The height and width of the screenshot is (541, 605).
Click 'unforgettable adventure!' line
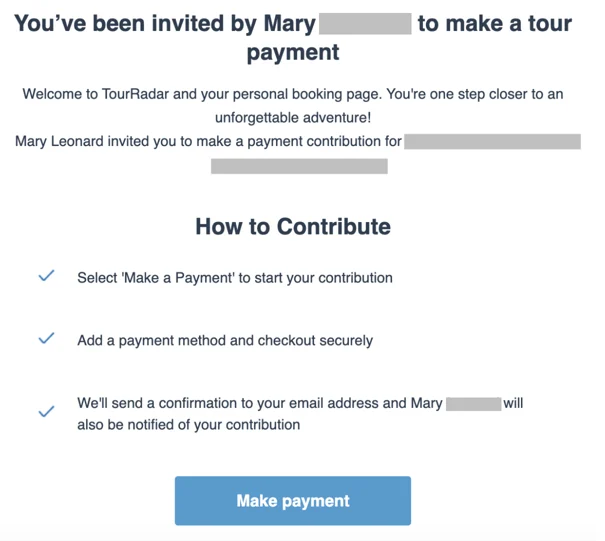293,117
